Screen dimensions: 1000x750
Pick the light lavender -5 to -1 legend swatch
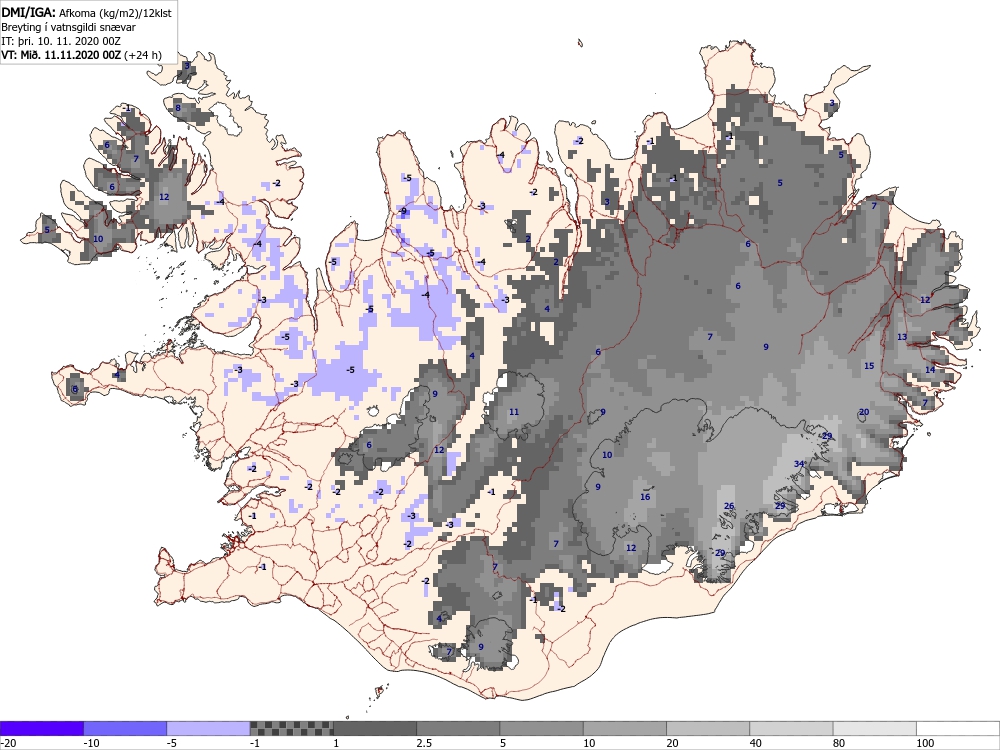coord(209,728)
